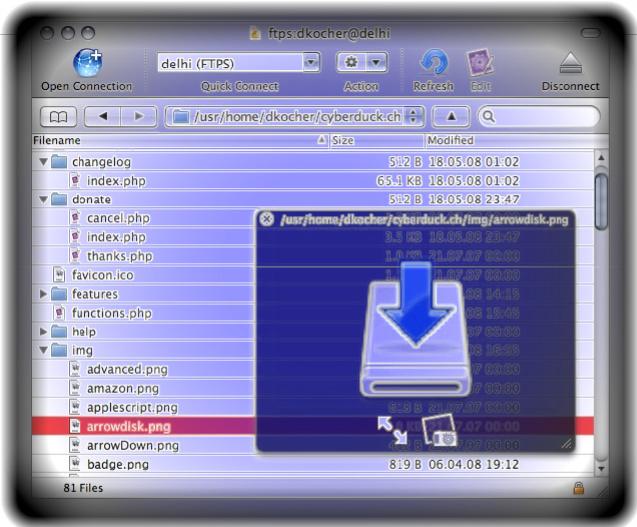This screenshot has width=637, height=527.
Task: Click 65.1 KB size of index.php
Action: click(x=399, y=181)
